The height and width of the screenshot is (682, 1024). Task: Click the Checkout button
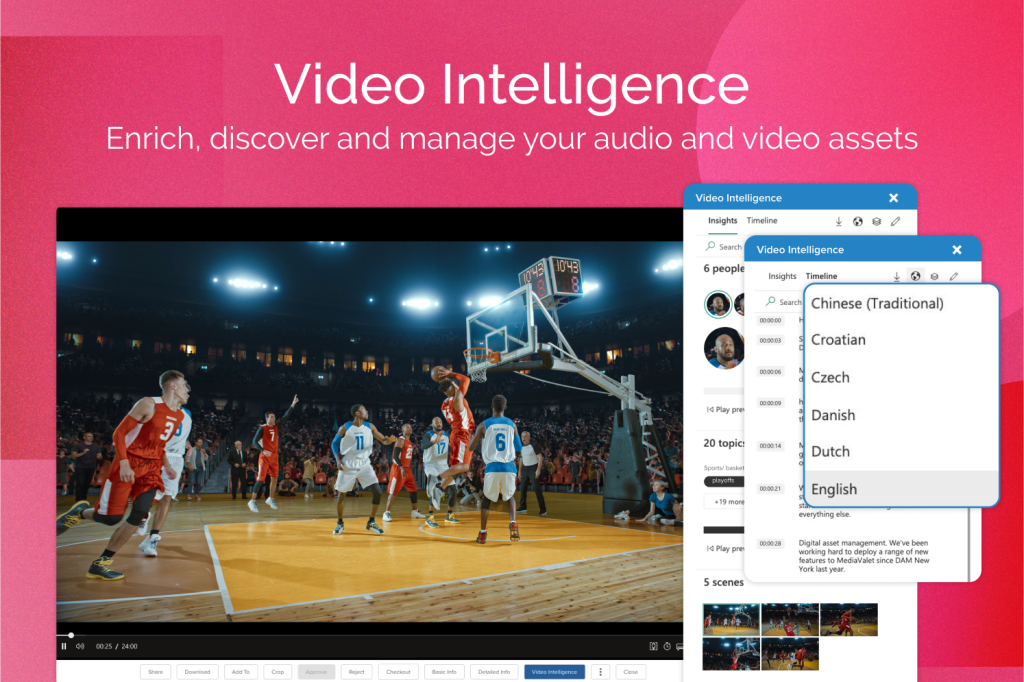pyautogui.click(x=398, y=672)
